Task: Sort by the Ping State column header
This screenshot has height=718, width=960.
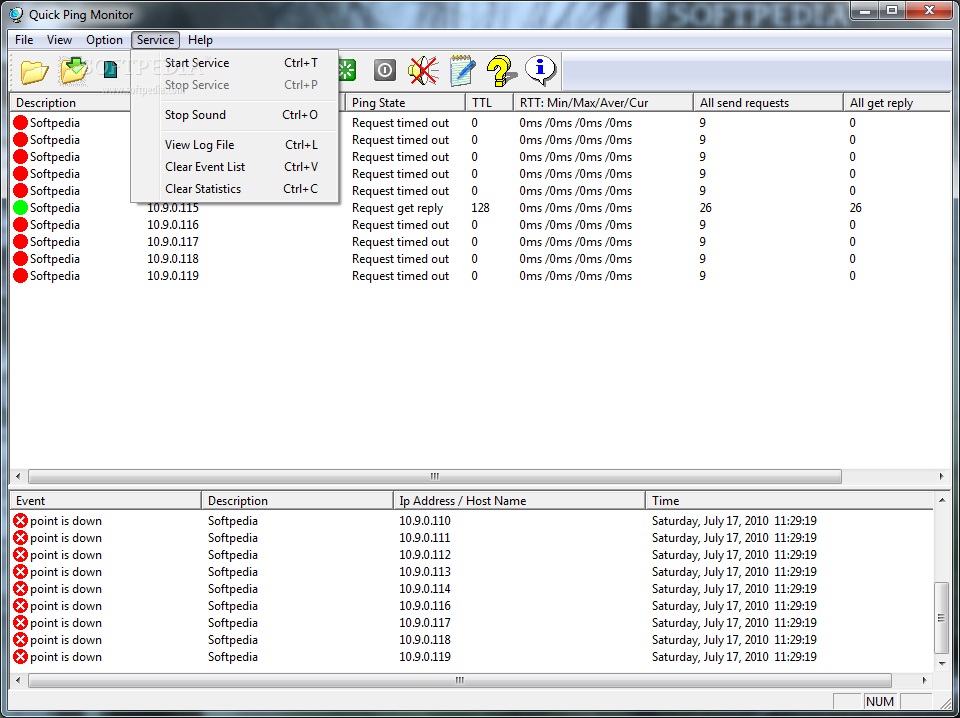Action: [x=405, y=103]
